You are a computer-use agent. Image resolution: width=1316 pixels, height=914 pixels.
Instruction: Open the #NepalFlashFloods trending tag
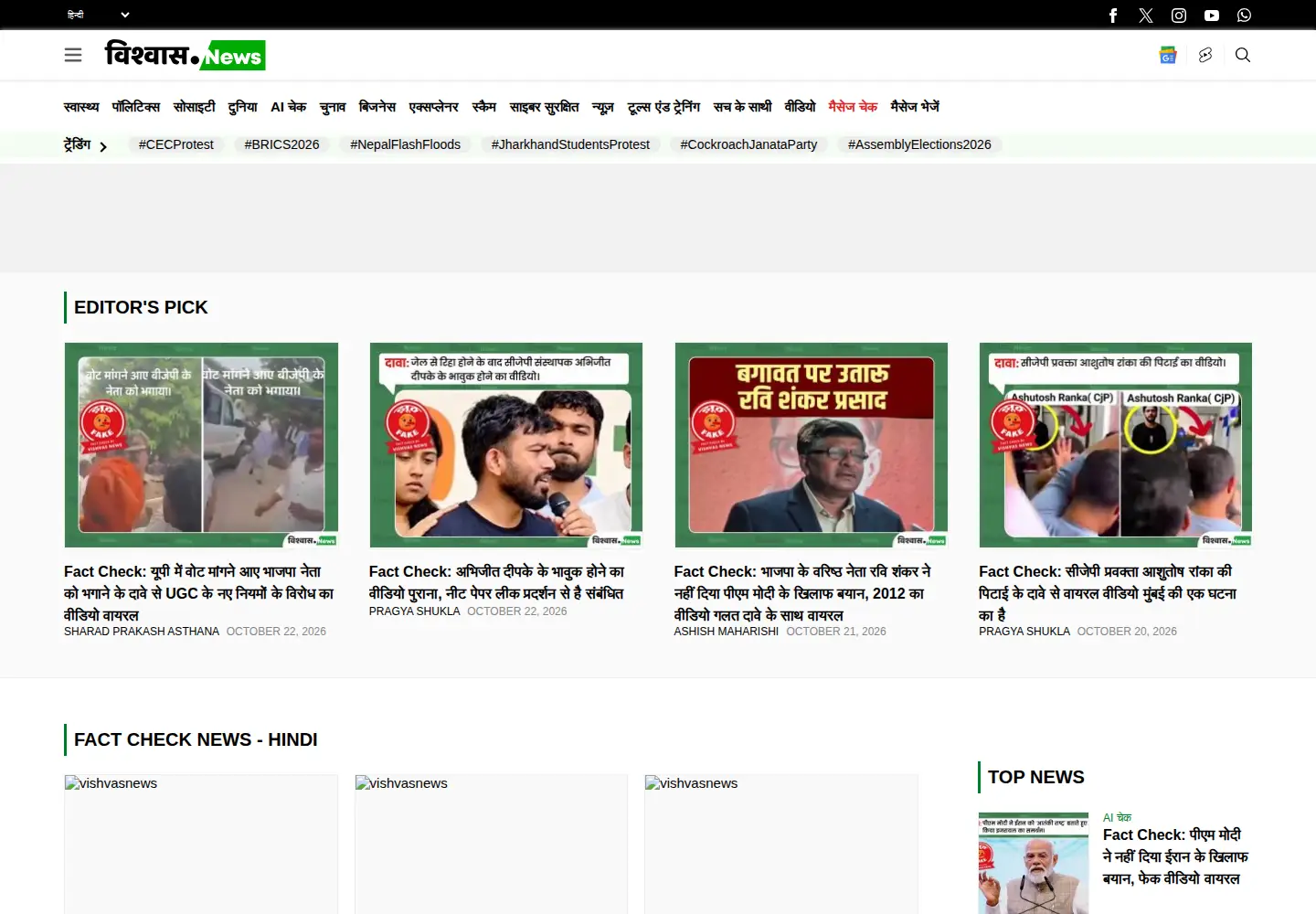406,144
